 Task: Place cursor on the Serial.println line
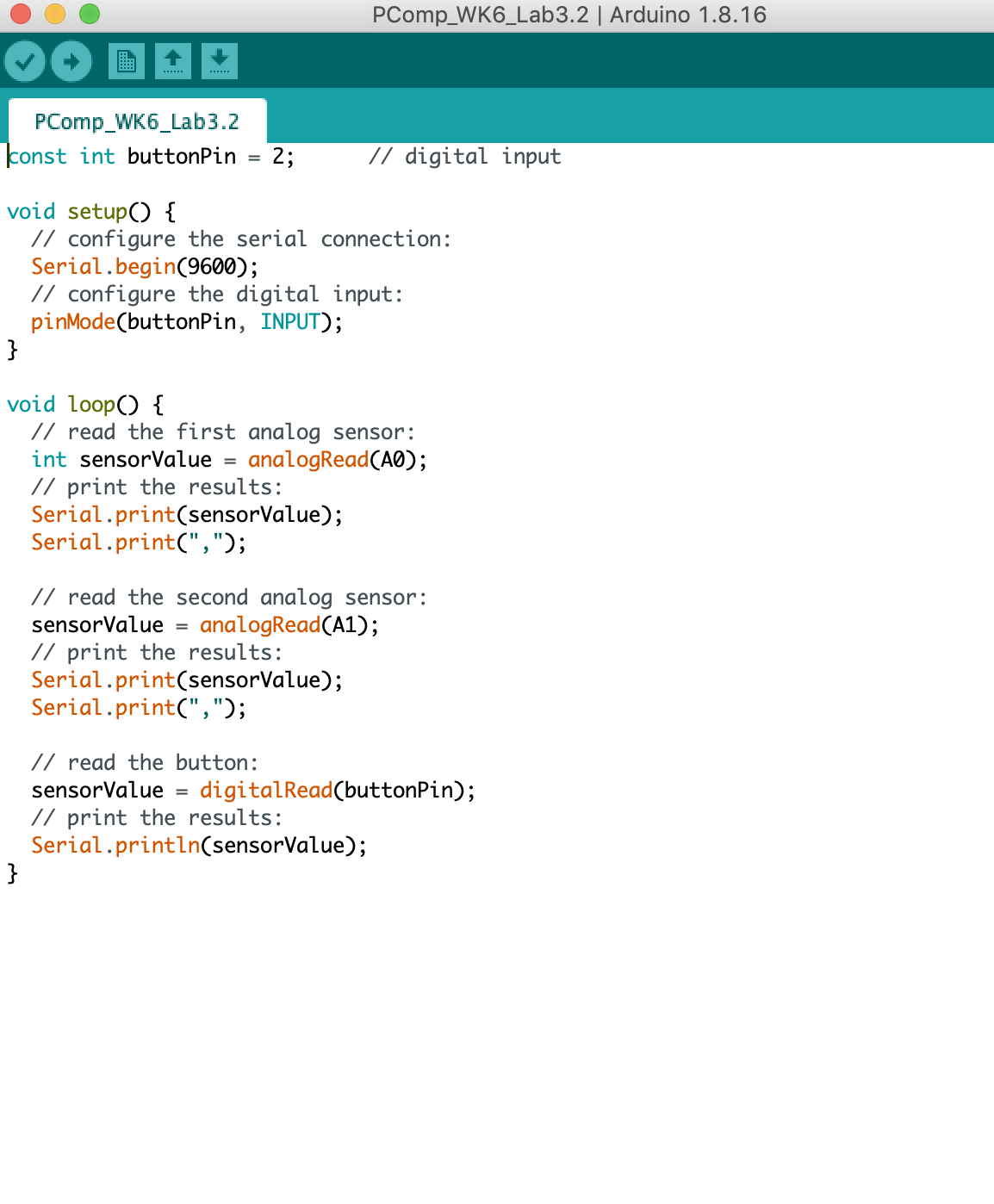point(198,846)
